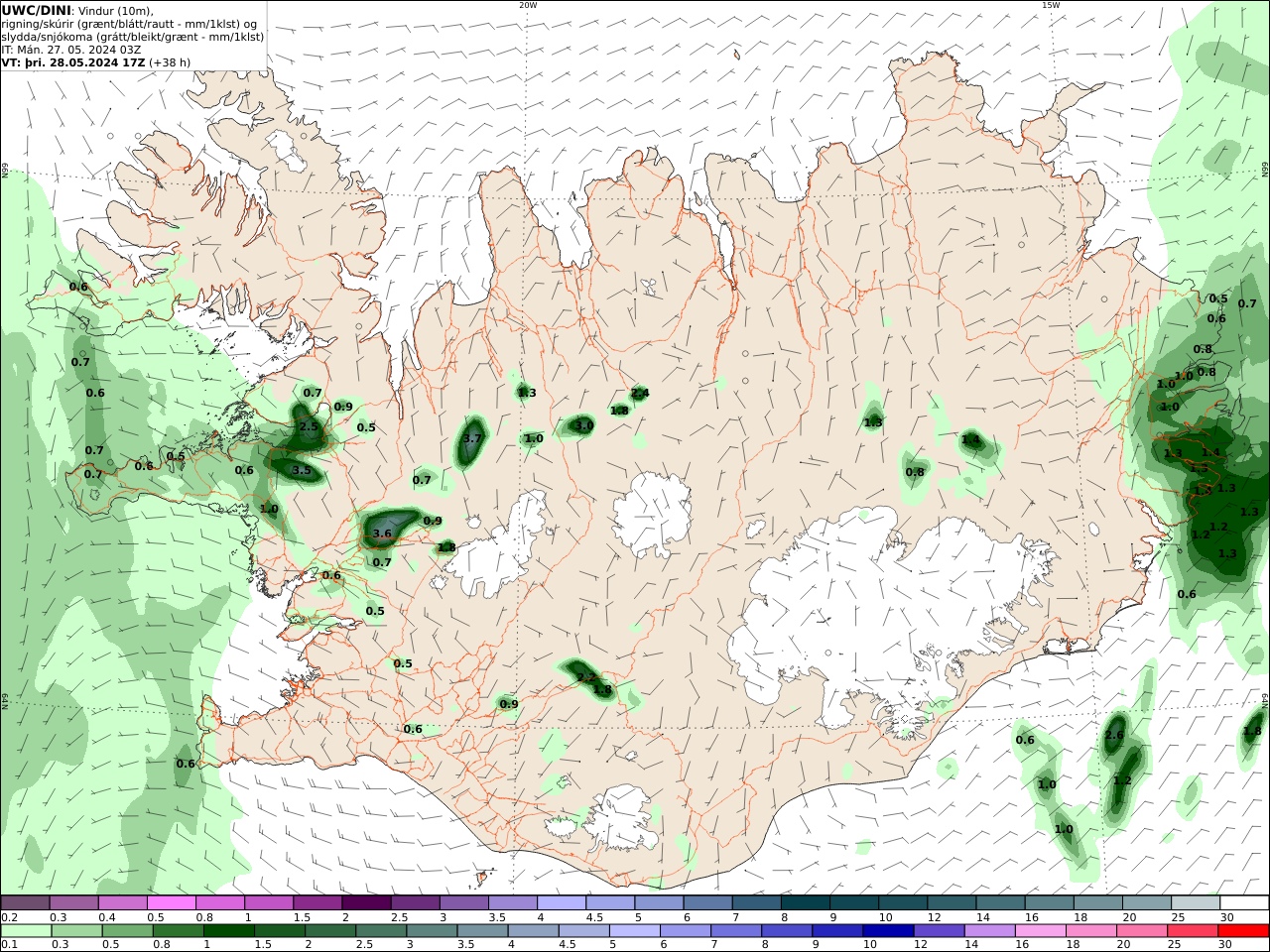Select the pale green 0.1 rain legend swatch
This screenshot has width=1270, height=952.
click(26, 931)
